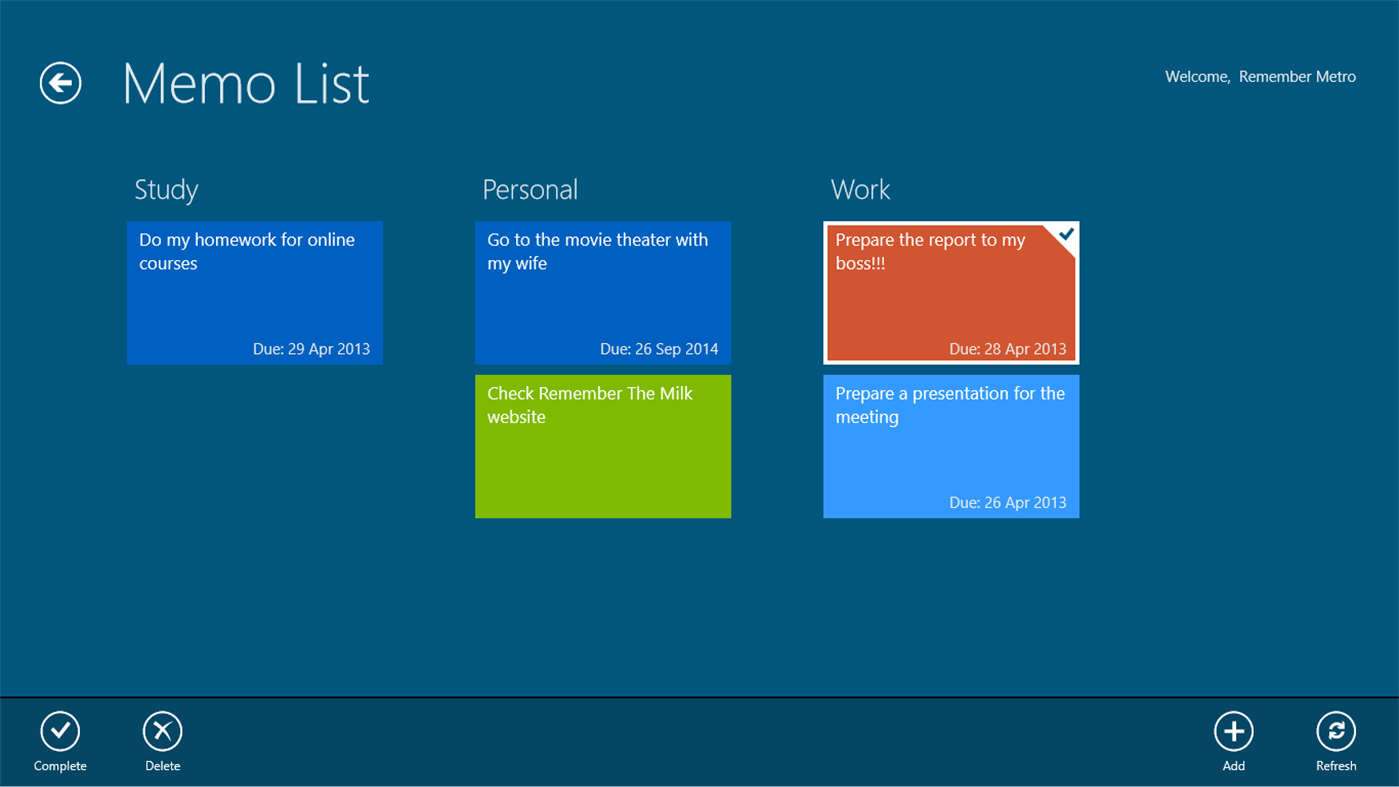This screenshot has width=1399, height=787.
Task: Refresh the memo list
Action: tap(1336, 731)
